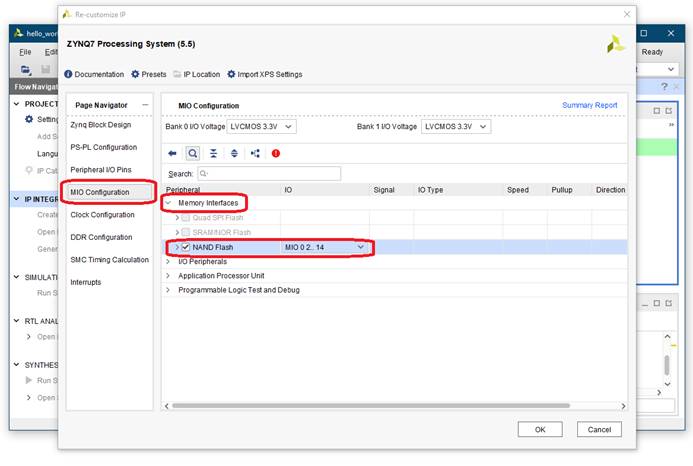Click the red error indicator icon
This screenshot has width=693, height=466.
[276, 153]
